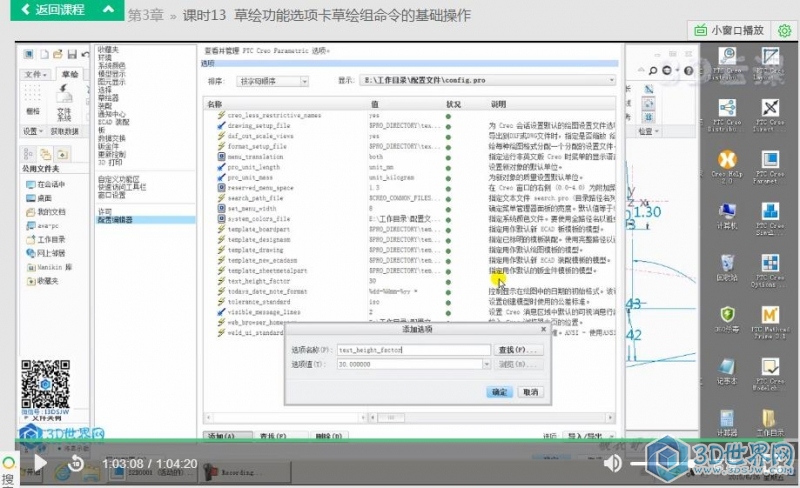The image size is (800, 488).
Task: Close the 添加选项 dialog
Action: point(543,330)
